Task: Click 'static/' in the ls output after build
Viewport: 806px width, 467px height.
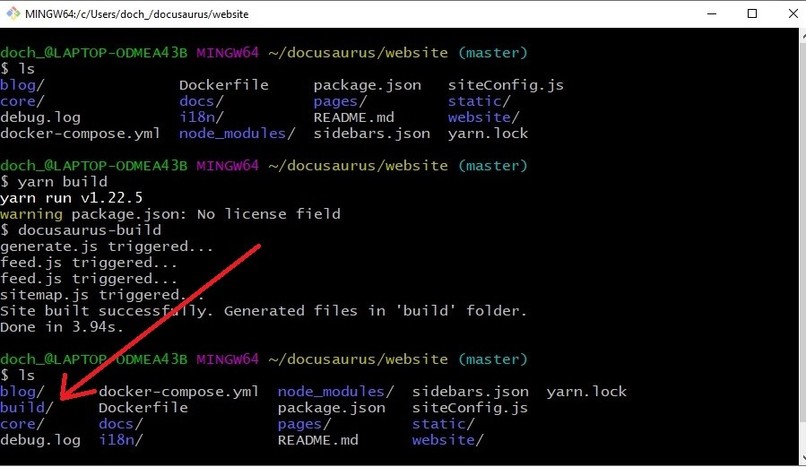Action: (443, 424)
